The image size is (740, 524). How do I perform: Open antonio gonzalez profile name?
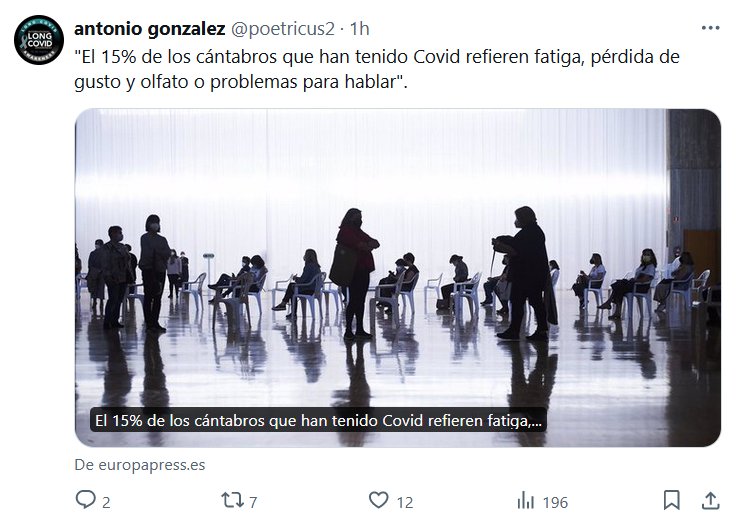click(x=150, y=29)
